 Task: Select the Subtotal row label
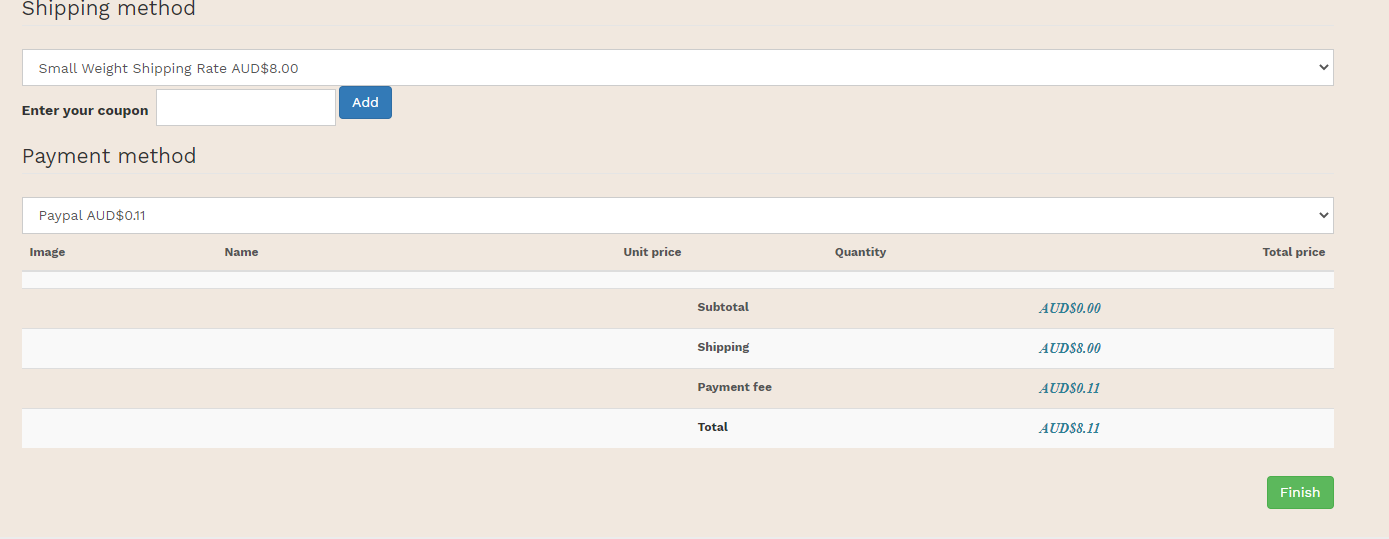coord(723,307)
